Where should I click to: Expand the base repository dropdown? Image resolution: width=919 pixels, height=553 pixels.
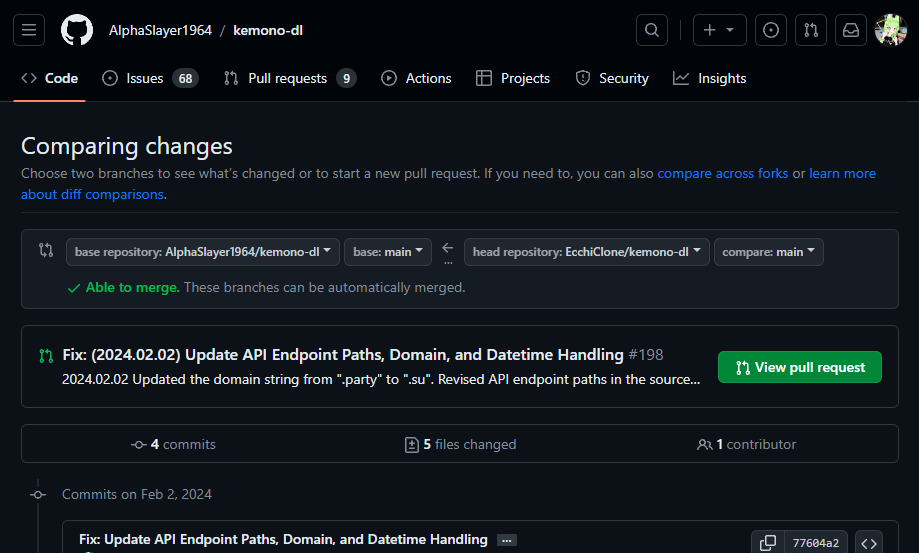tap(203, 252)
